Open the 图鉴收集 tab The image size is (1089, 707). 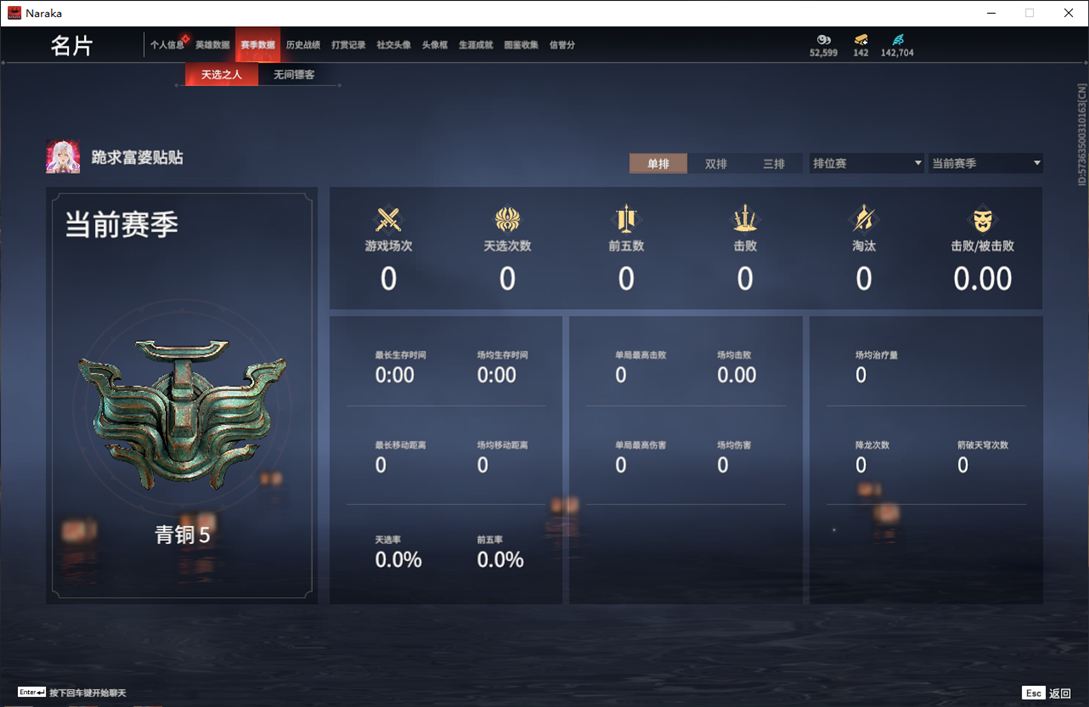[521, 44]
